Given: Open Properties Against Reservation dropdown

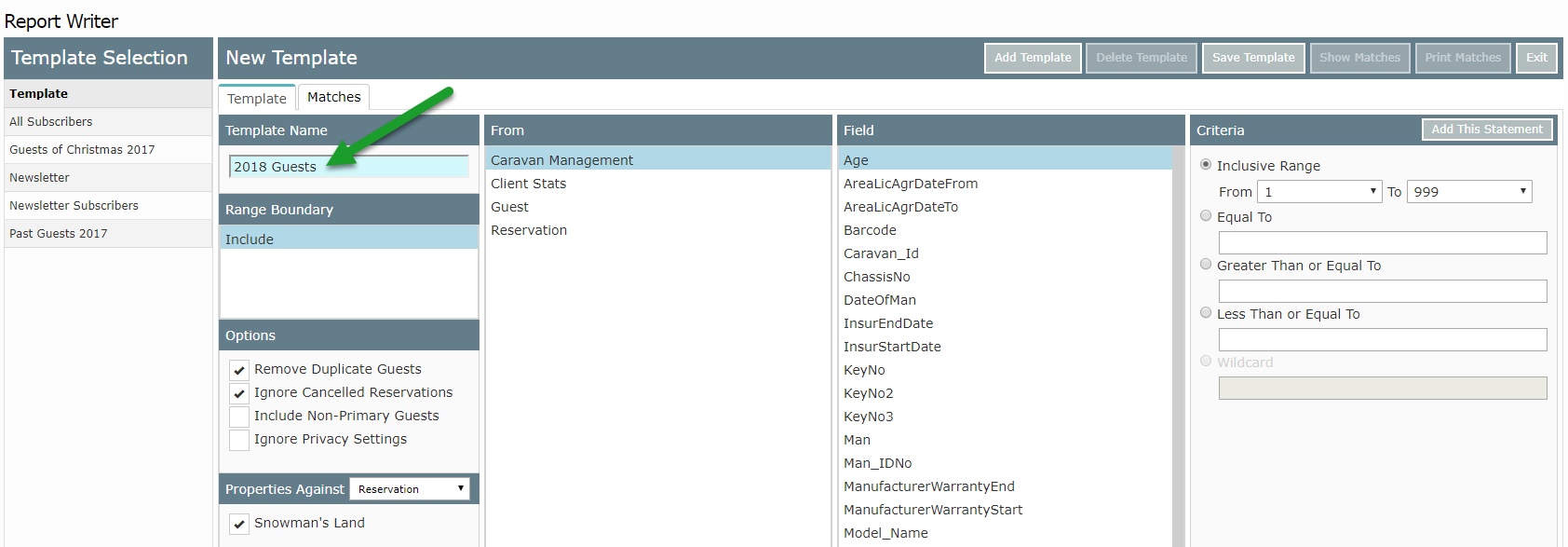Looking at the screenshot, I should pyautogui.click(x=410, y=488).
